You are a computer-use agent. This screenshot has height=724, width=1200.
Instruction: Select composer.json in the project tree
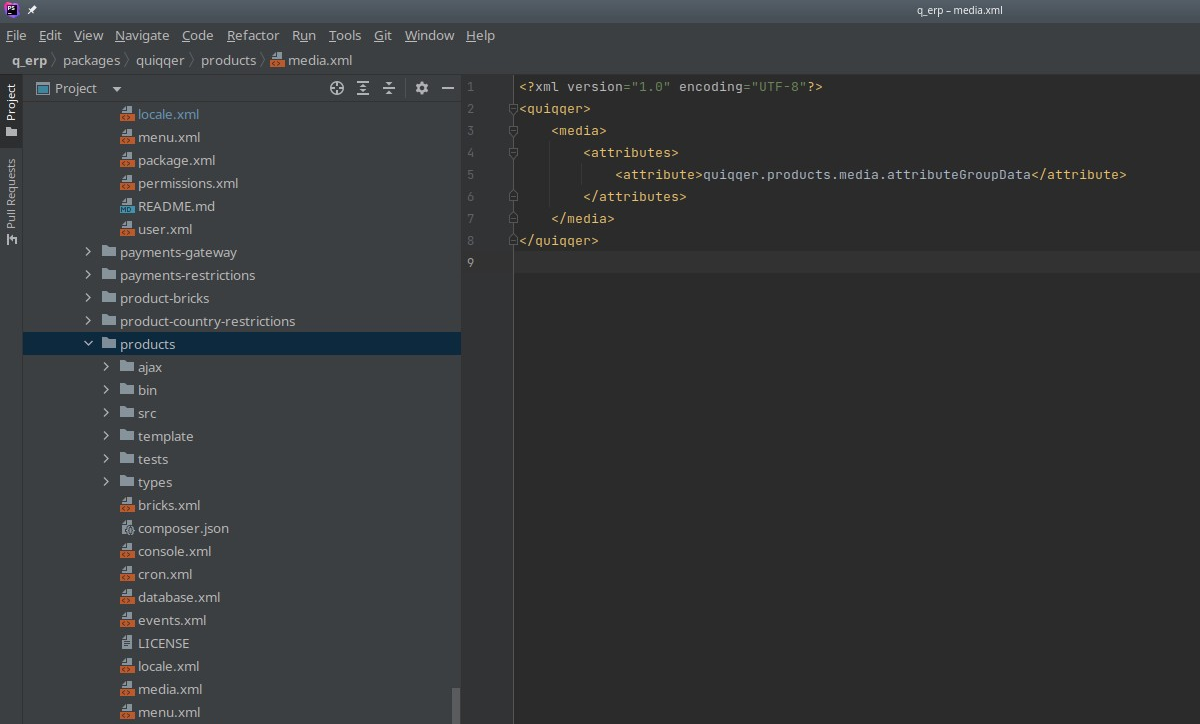[x=183, y=528]
